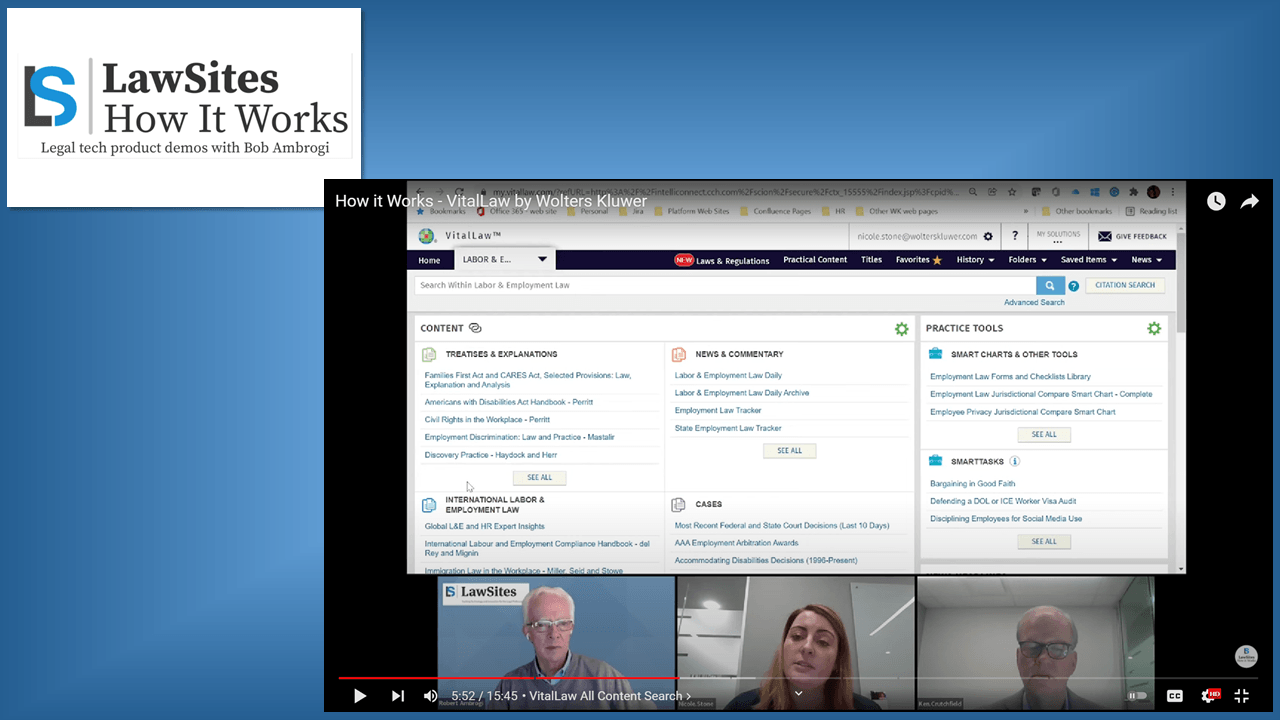Image resolution: width=1280 pixels, height=720 pixels.
Task: Exit full screen mode
Action: pyautogui.click(x=1242, y=696)
